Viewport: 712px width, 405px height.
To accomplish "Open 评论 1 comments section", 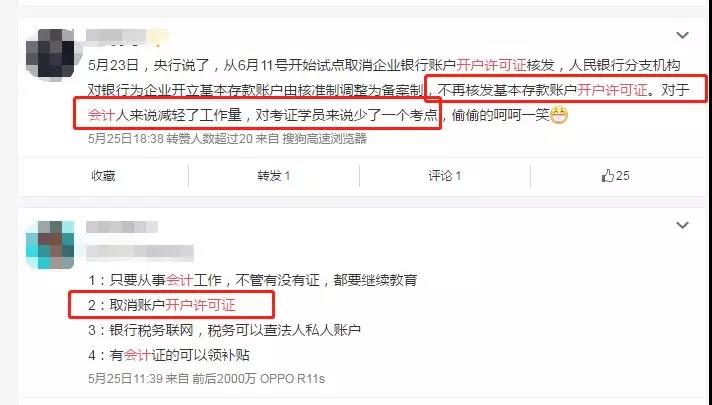I will pos(445,176).
